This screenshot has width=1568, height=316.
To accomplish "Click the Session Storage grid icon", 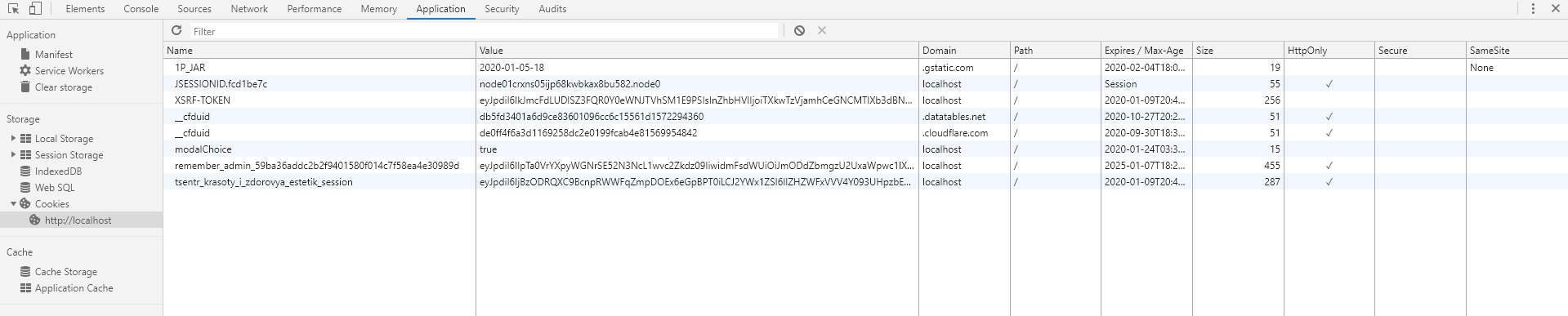I will click(x=25, y=154).
